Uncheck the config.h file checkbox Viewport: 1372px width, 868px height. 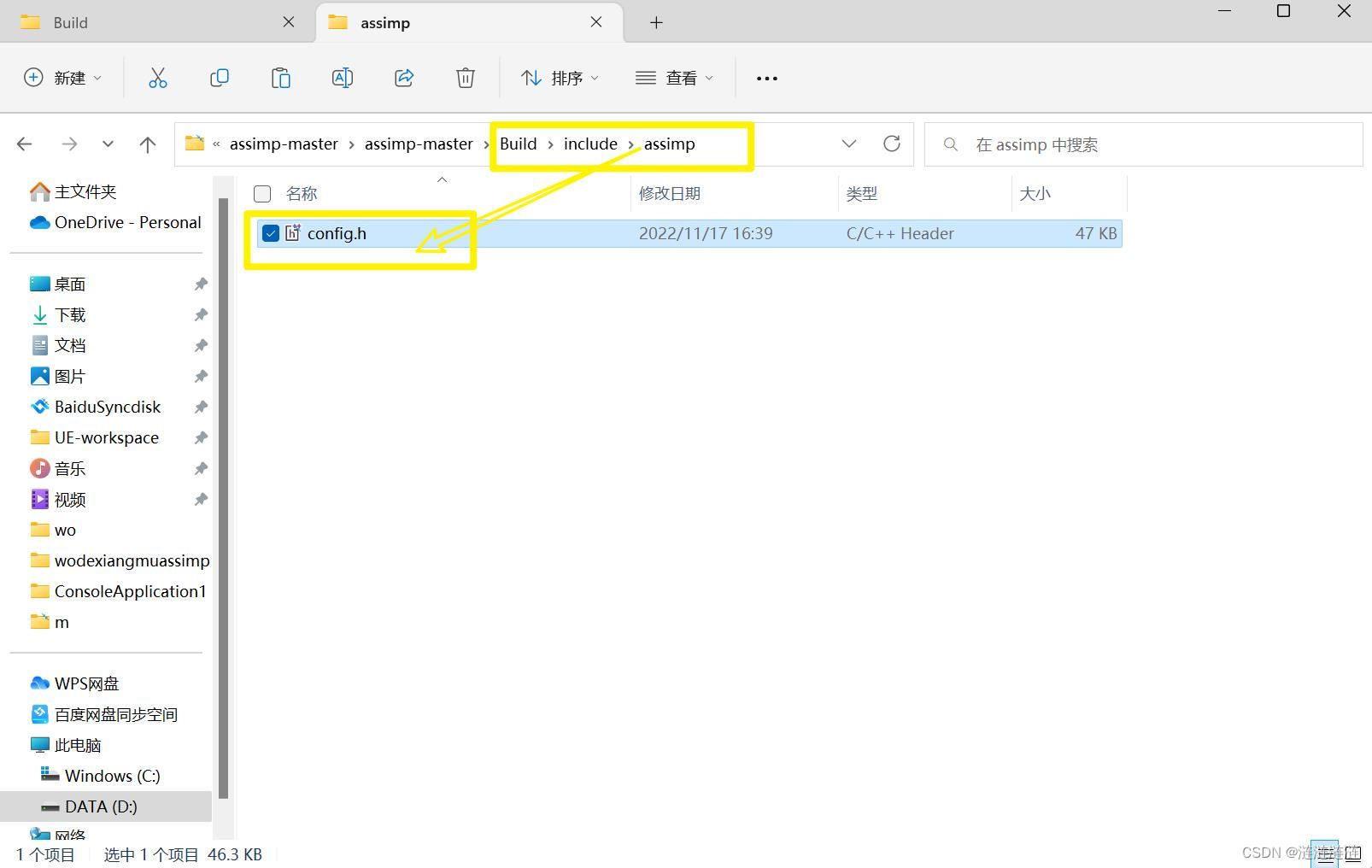pos(271,233)
